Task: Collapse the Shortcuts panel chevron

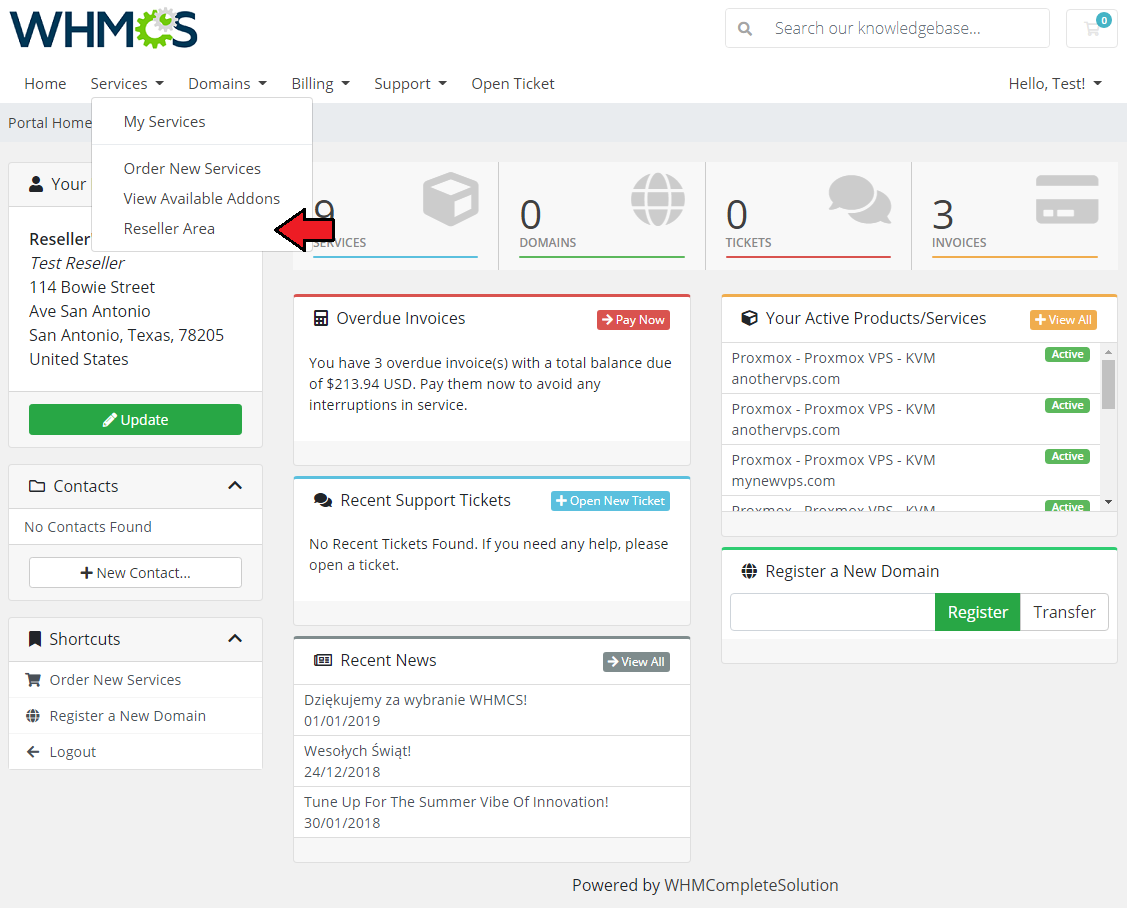Action: [x=235, y=638]
